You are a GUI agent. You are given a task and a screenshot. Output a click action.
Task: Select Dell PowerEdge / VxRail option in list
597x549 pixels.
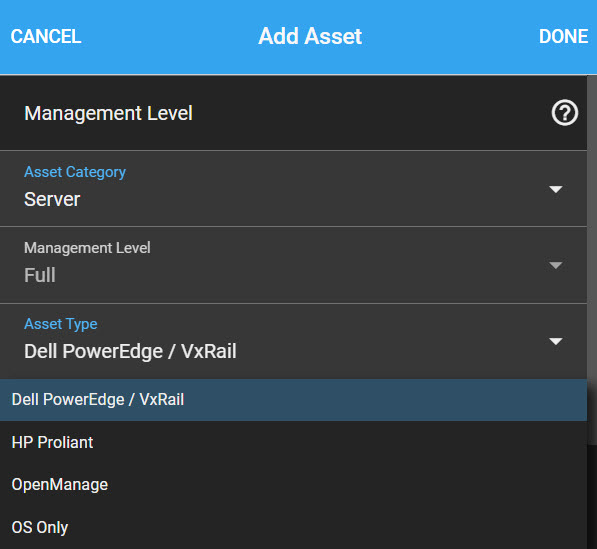pyautogui.click(x=293, y=400)
